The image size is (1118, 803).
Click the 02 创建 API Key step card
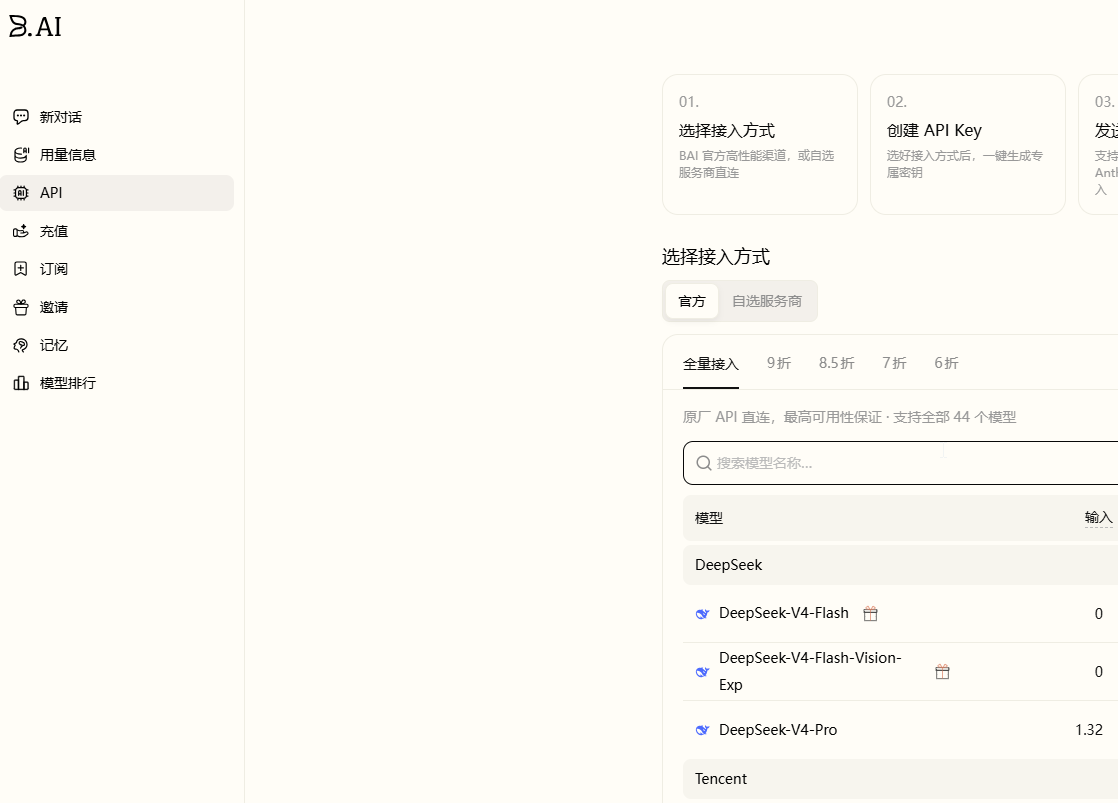click(968, 144)
